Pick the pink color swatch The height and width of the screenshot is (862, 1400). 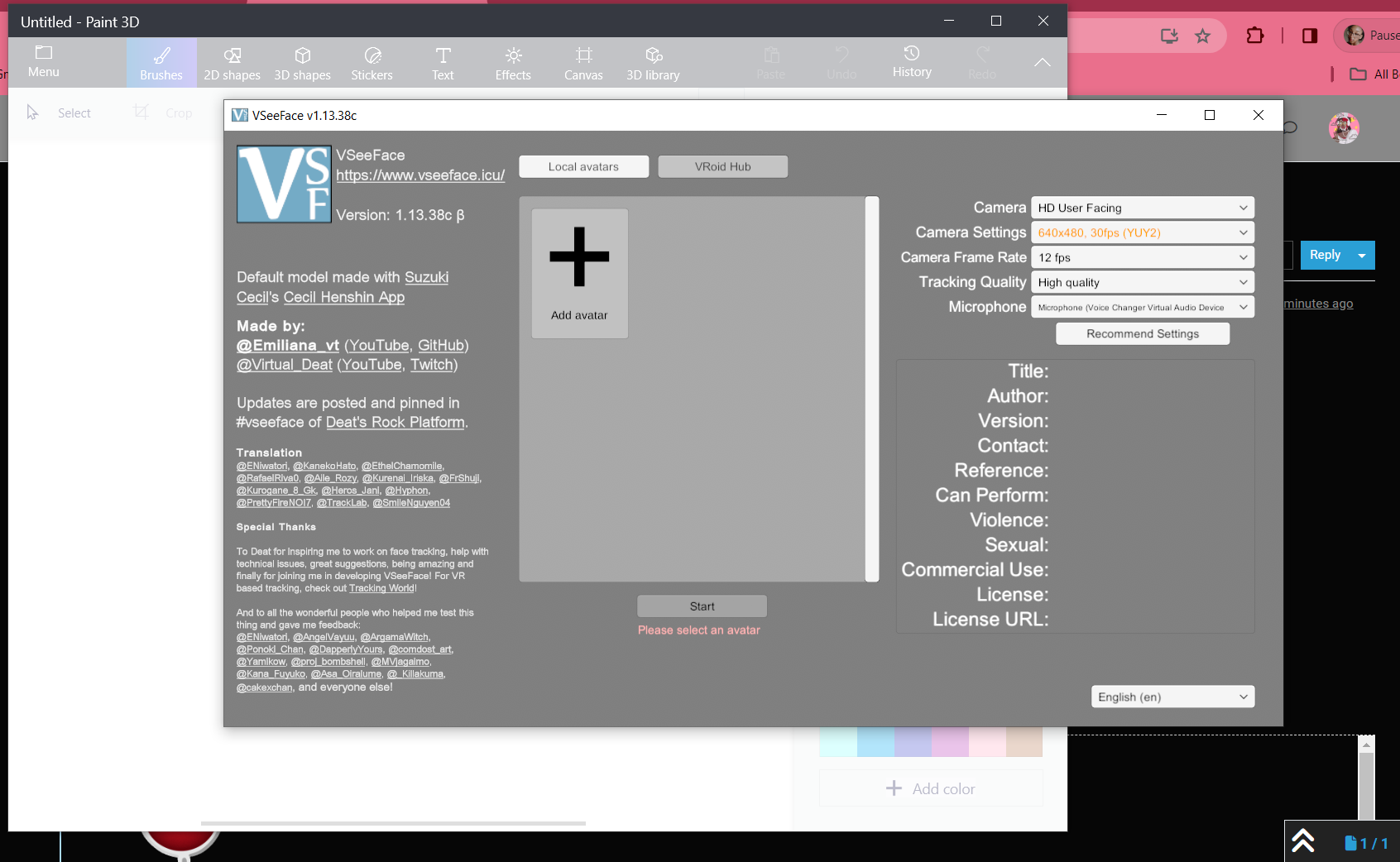[987, 742]
